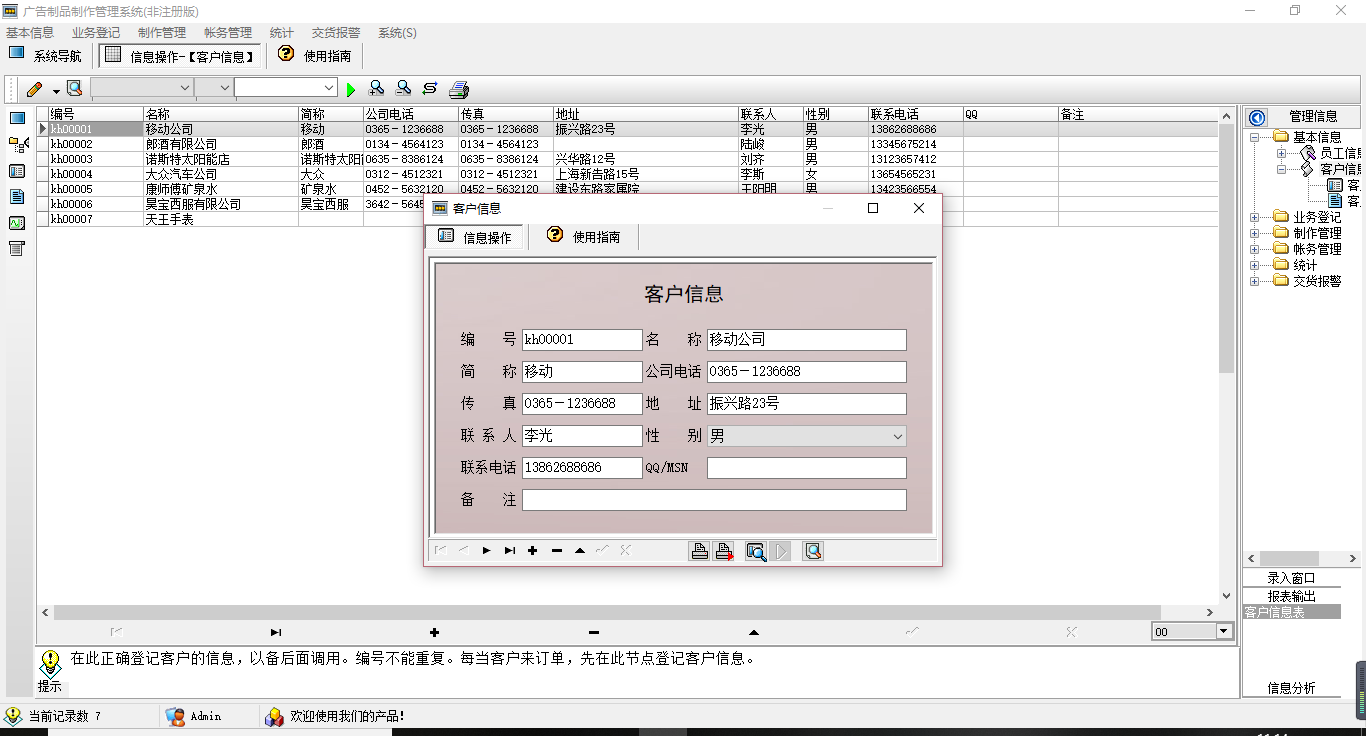The image size is (1366, 736).
Task: Click the last record button in main bottom navigator
Action: (x=276, y=632)
